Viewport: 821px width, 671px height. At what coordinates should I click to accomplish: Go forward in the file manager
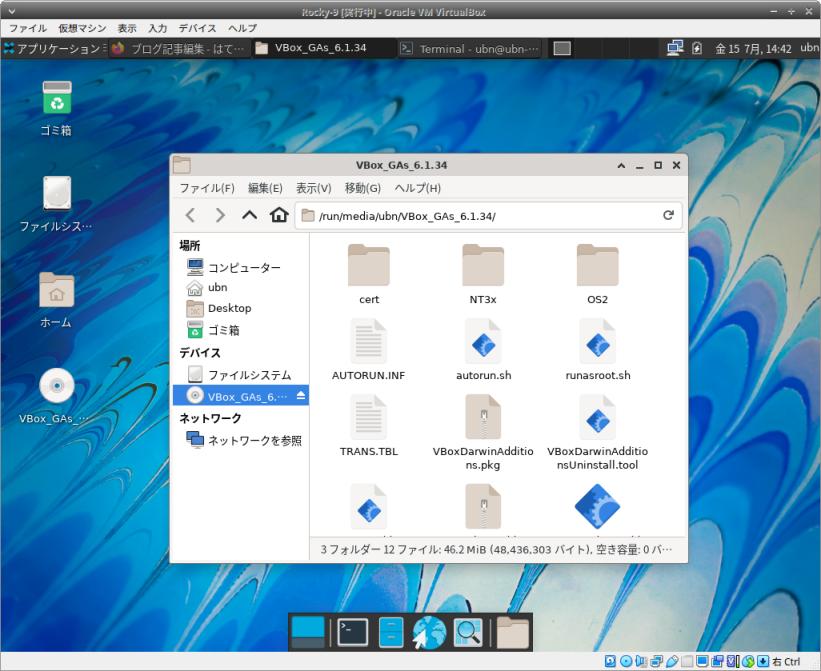point(220,215)
